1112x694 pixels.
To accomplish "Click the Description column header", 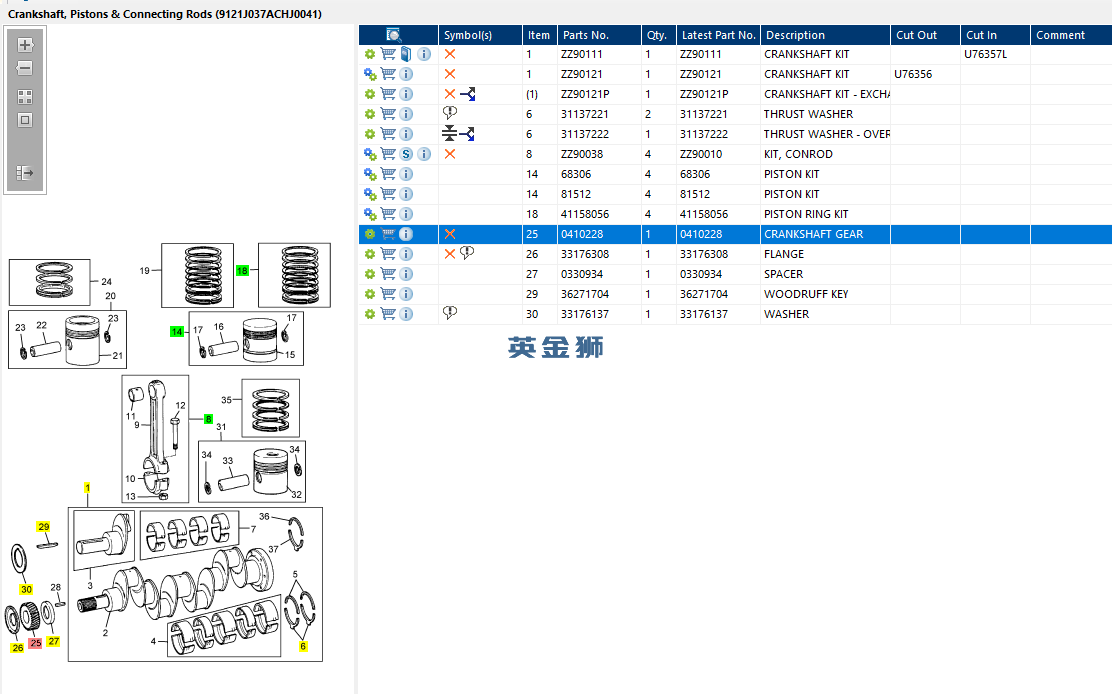I will pos(795,35).
